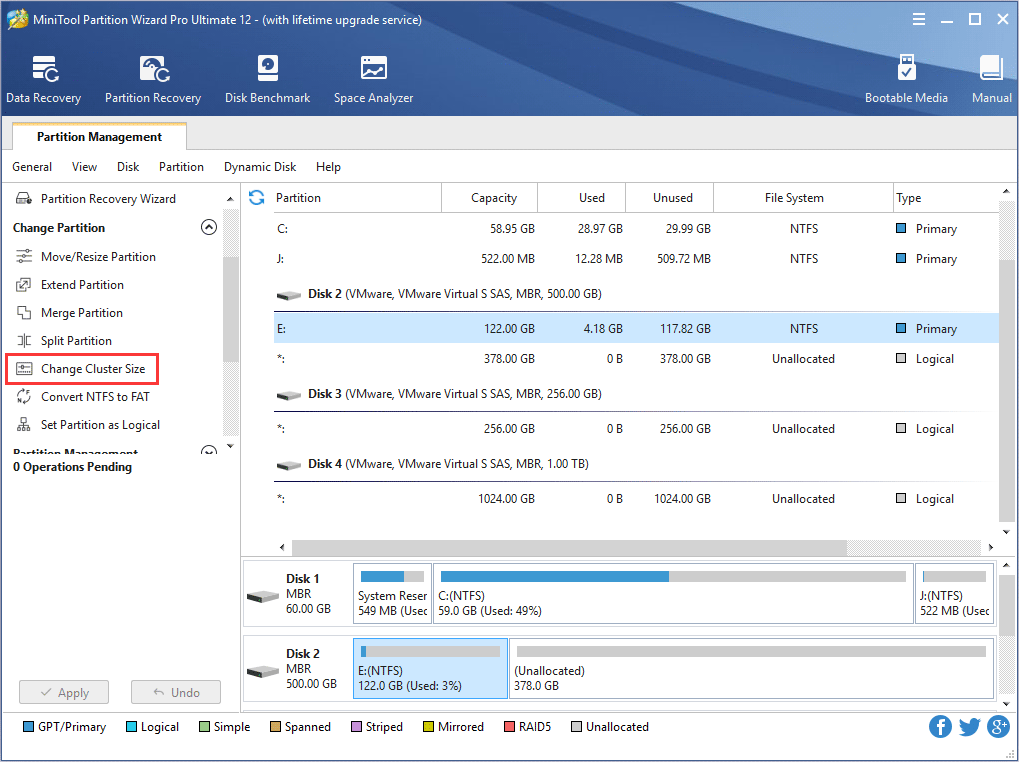The width and height of the screenshot is (1019, 762).
Task: Open the Partition menu
Action: click(x=181, y=167)
